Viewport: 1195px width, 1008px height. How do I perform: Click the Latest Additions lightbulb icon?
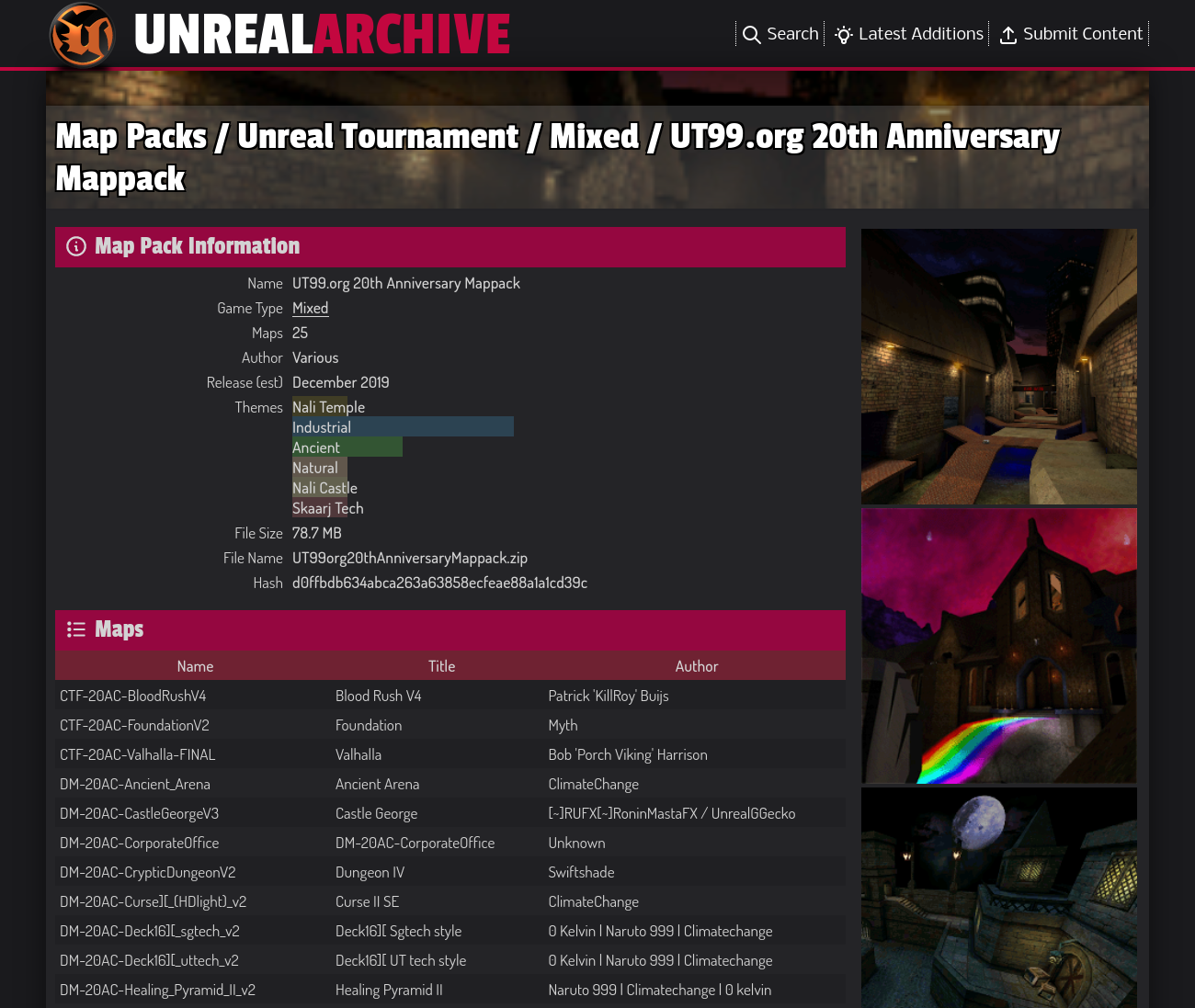(x=843, y=35)
